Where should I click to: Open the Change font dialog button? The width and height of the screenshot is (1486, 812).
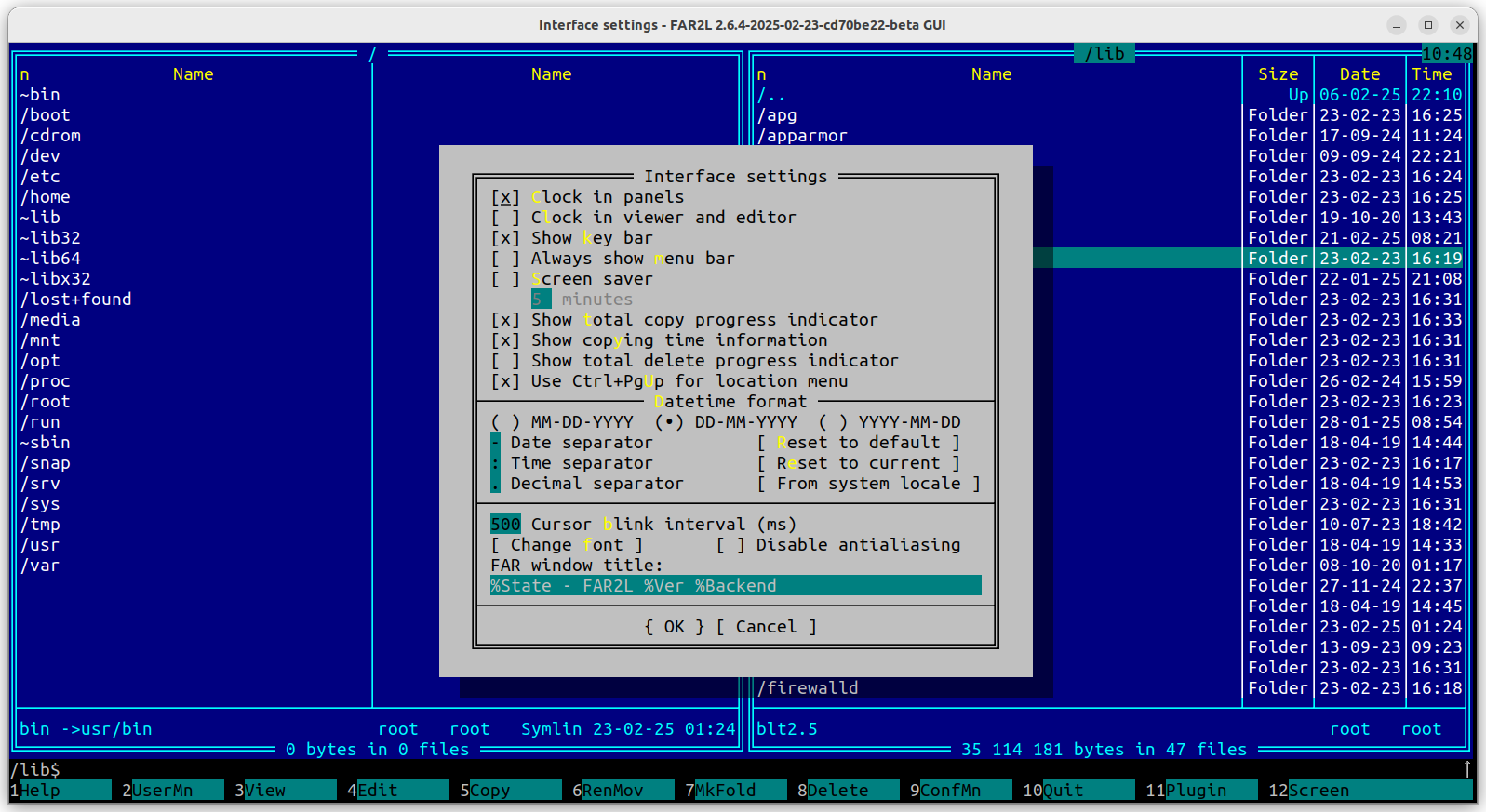tap(566, 545)
